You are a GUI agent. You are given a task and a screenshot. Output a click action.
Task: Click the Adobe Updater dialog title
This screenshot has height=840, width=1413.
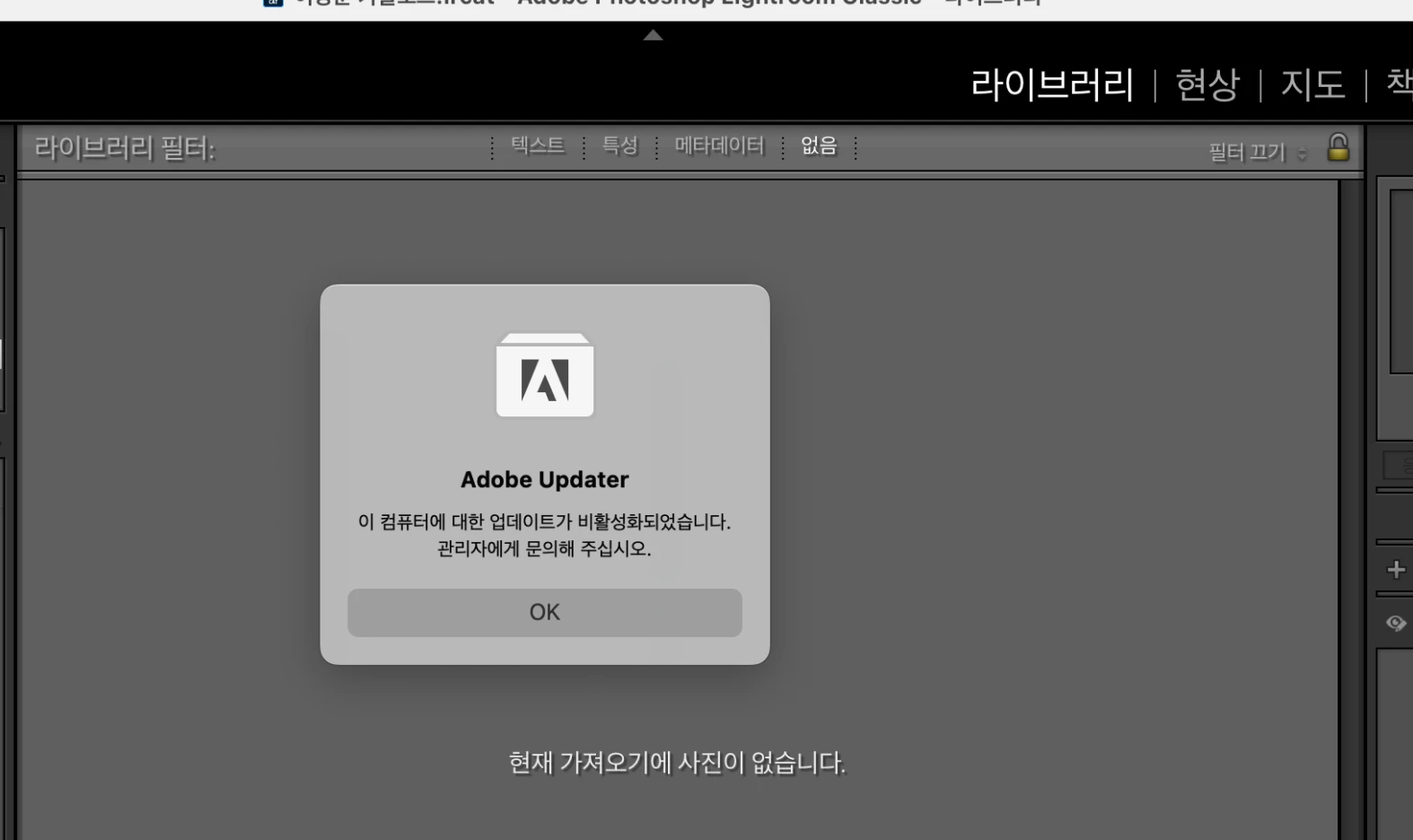point(545,479)
